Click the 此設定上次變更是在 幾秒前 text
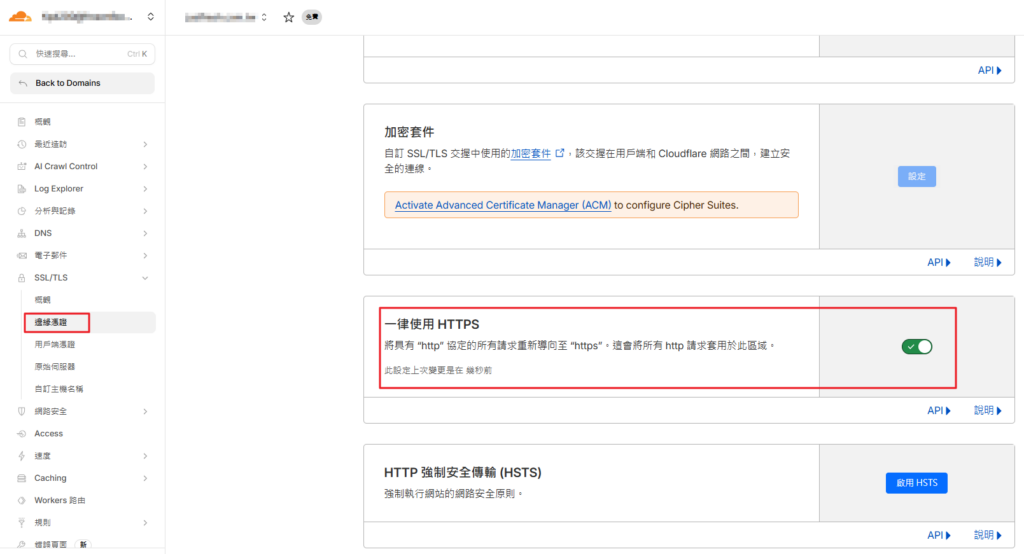Image resolution: width=1024 pixels, height=554 pixels. [438, 370]
